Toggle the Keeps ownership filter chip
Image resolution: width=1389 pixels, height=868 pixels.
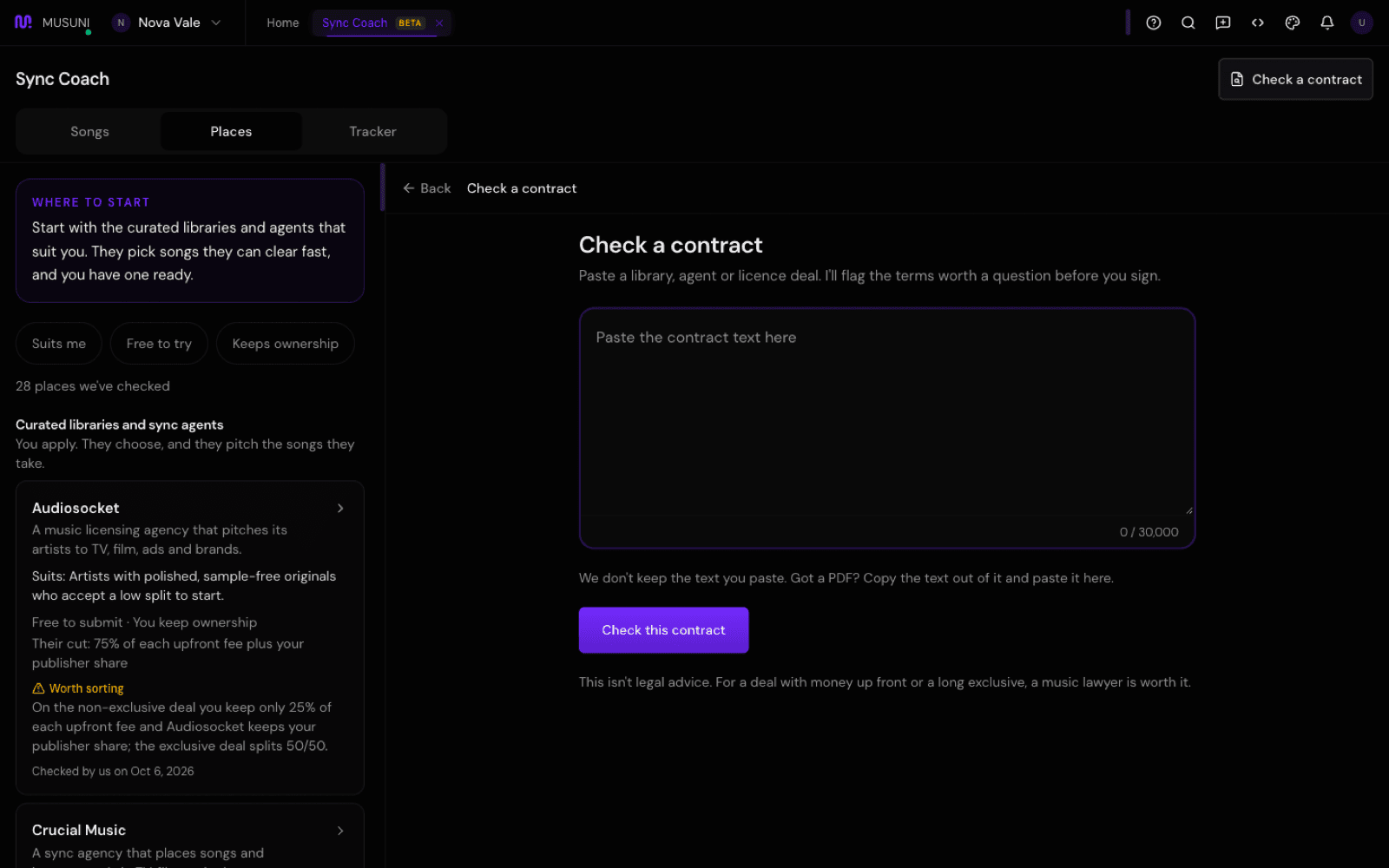click(285, 344)
